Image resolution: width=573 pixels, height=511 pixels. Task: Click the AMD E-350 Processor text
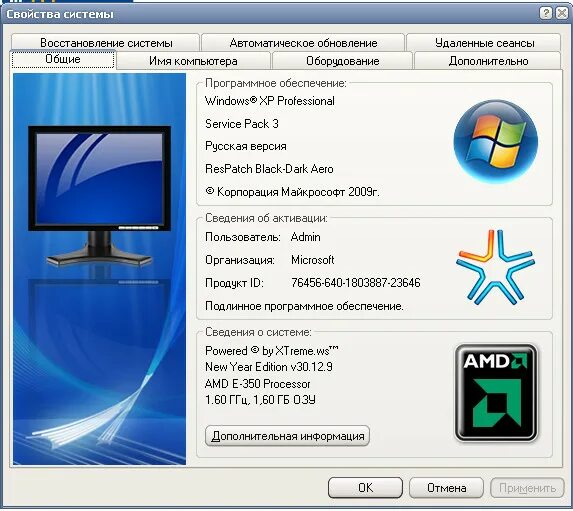[257, 384]
